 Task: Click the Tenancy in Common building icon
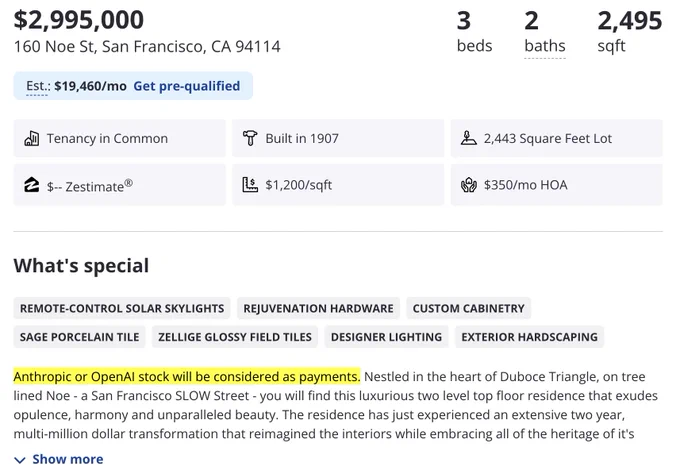point(32,138)
